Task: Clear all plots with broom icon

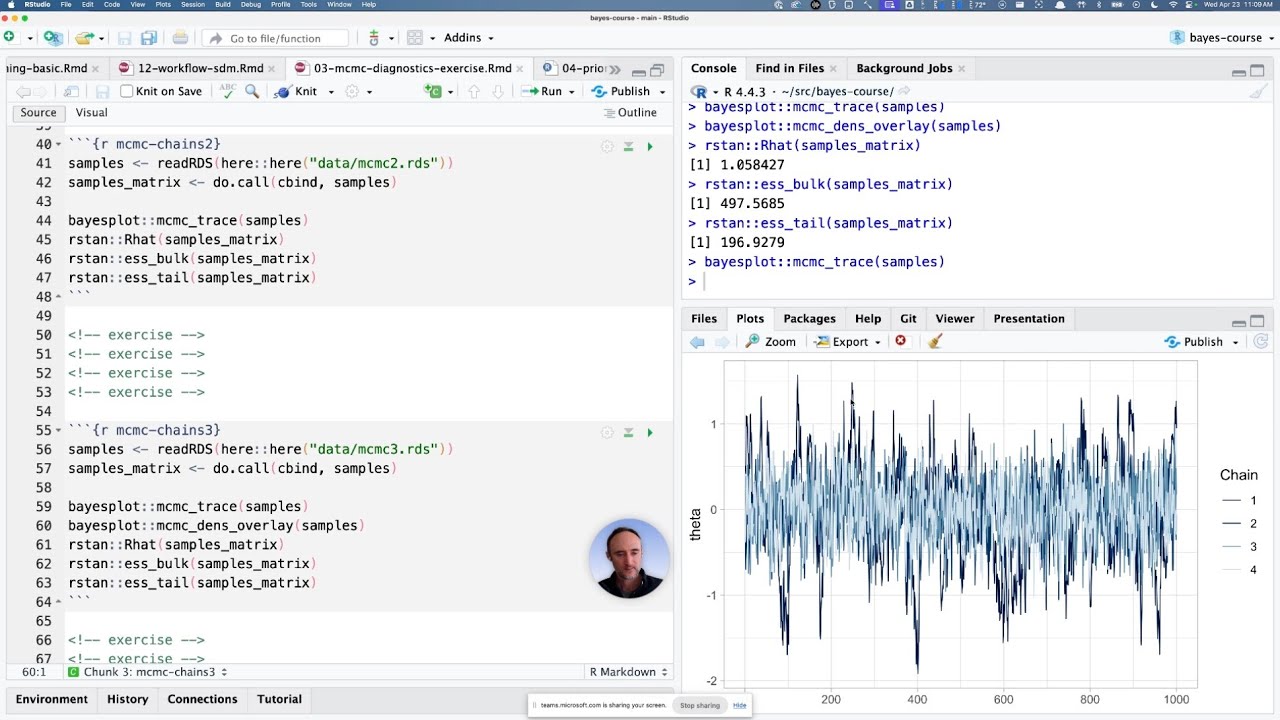Action: pyautogui.click(x=935, y=341)
